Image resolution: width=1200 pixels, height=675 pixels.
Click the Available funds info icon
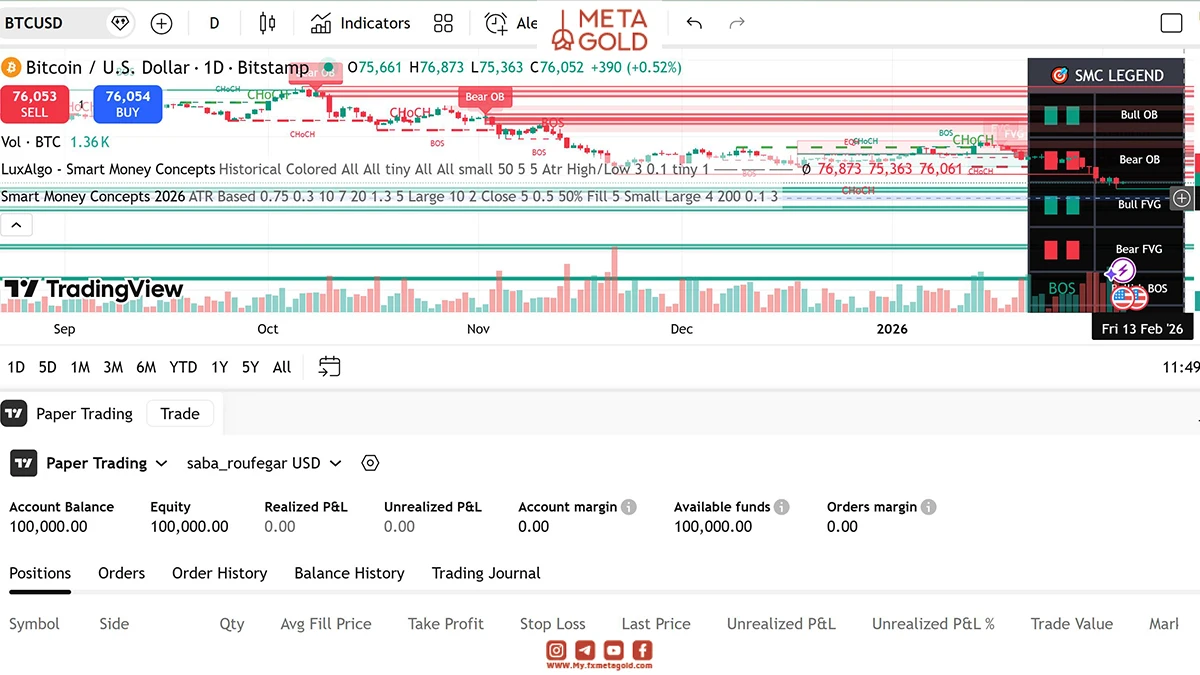782,507
